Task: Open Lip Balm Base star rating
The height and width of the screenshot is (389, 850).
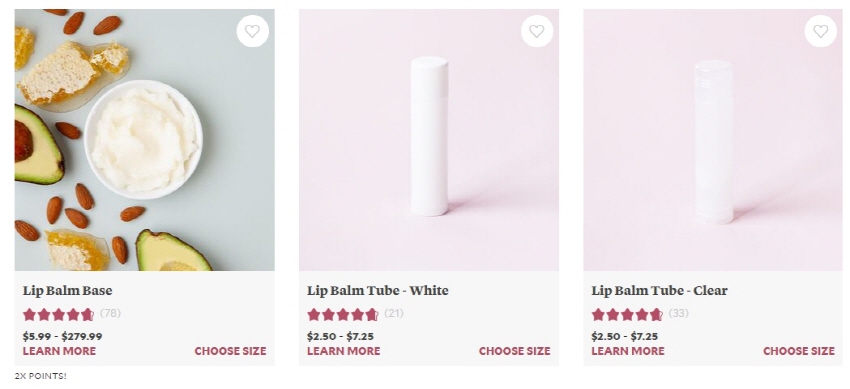Action: 59,314
